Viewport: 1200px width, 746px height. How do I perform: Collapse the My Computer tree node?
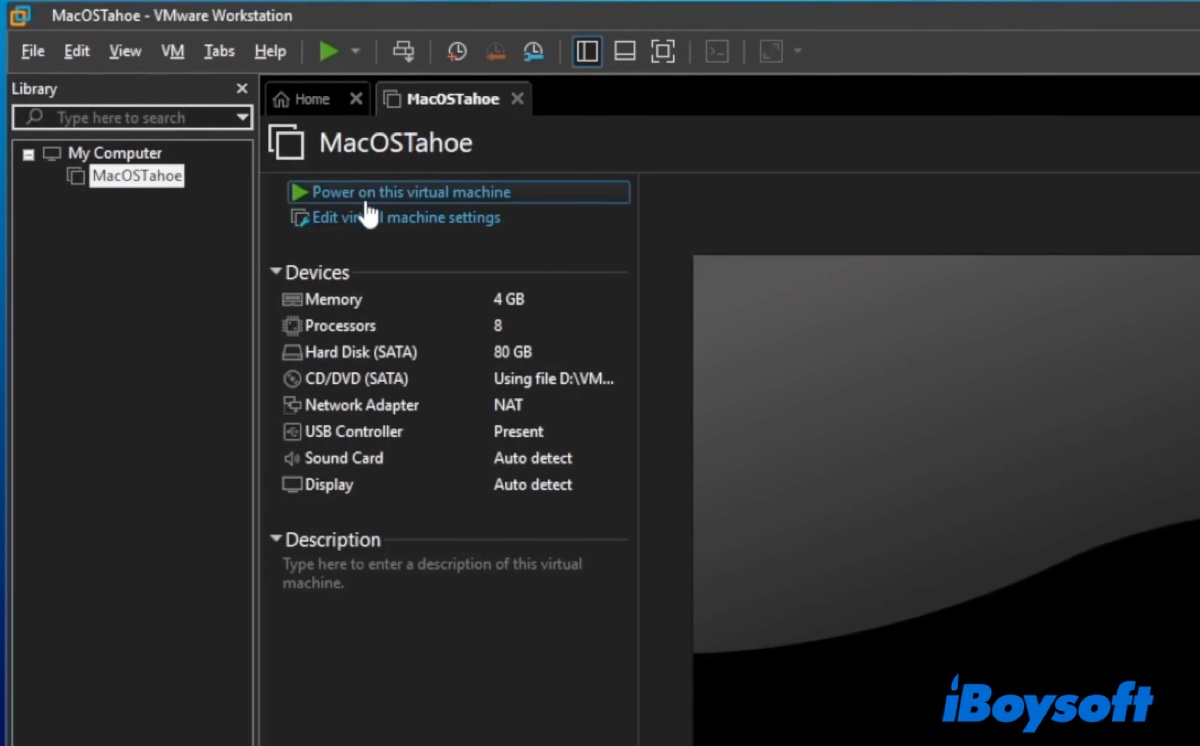coord(28,154)
